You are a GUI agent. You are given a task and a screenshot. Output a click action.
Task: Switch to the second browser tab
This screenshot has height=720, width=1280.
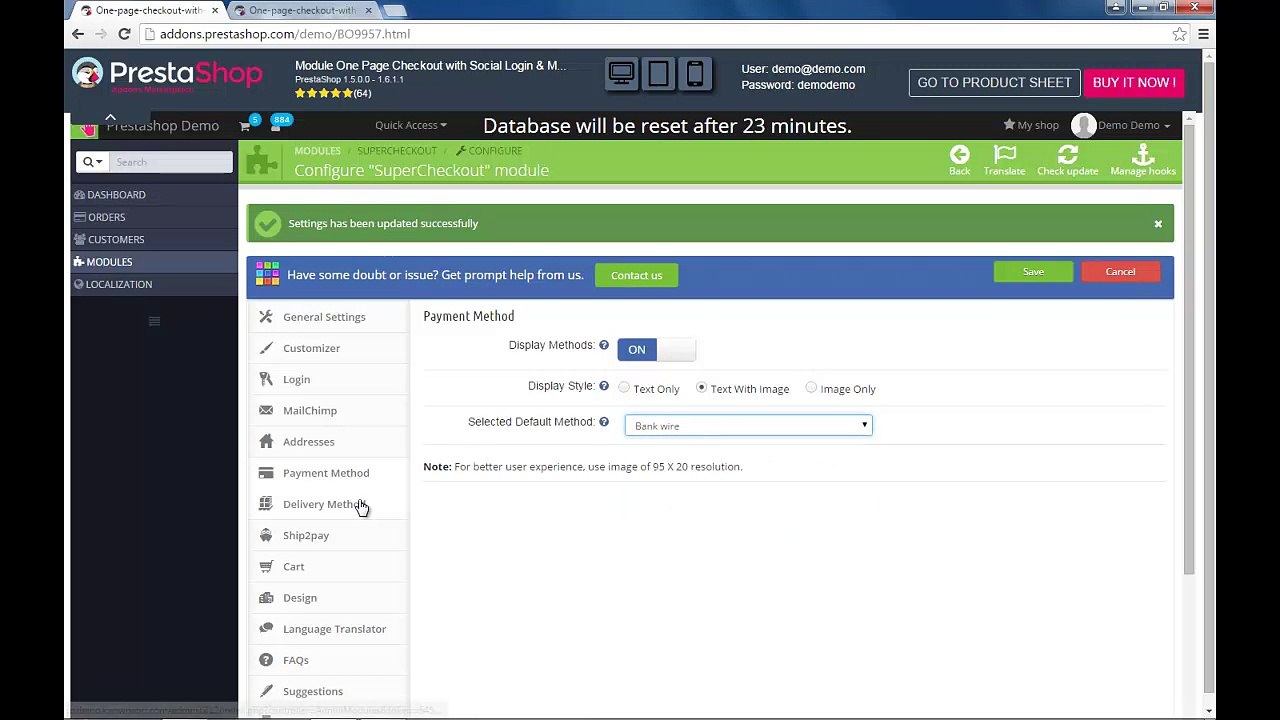(x=301, y=10)
